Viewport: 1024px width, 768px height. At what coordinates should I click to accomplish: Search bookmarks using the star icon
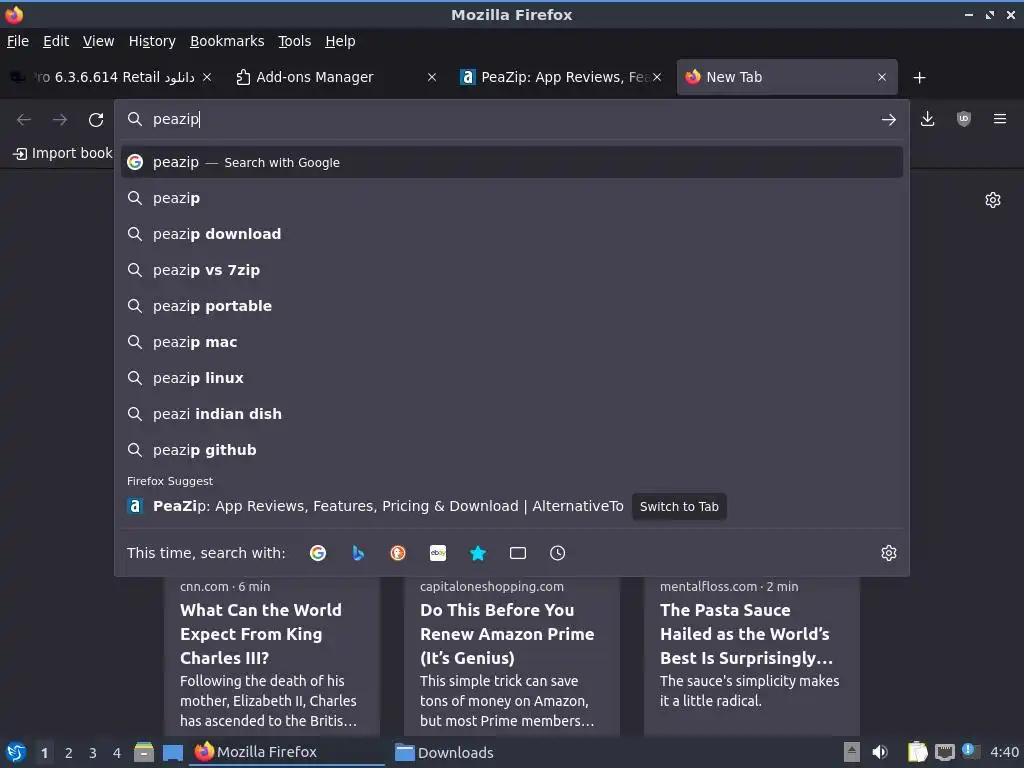(x=478, y=553)
